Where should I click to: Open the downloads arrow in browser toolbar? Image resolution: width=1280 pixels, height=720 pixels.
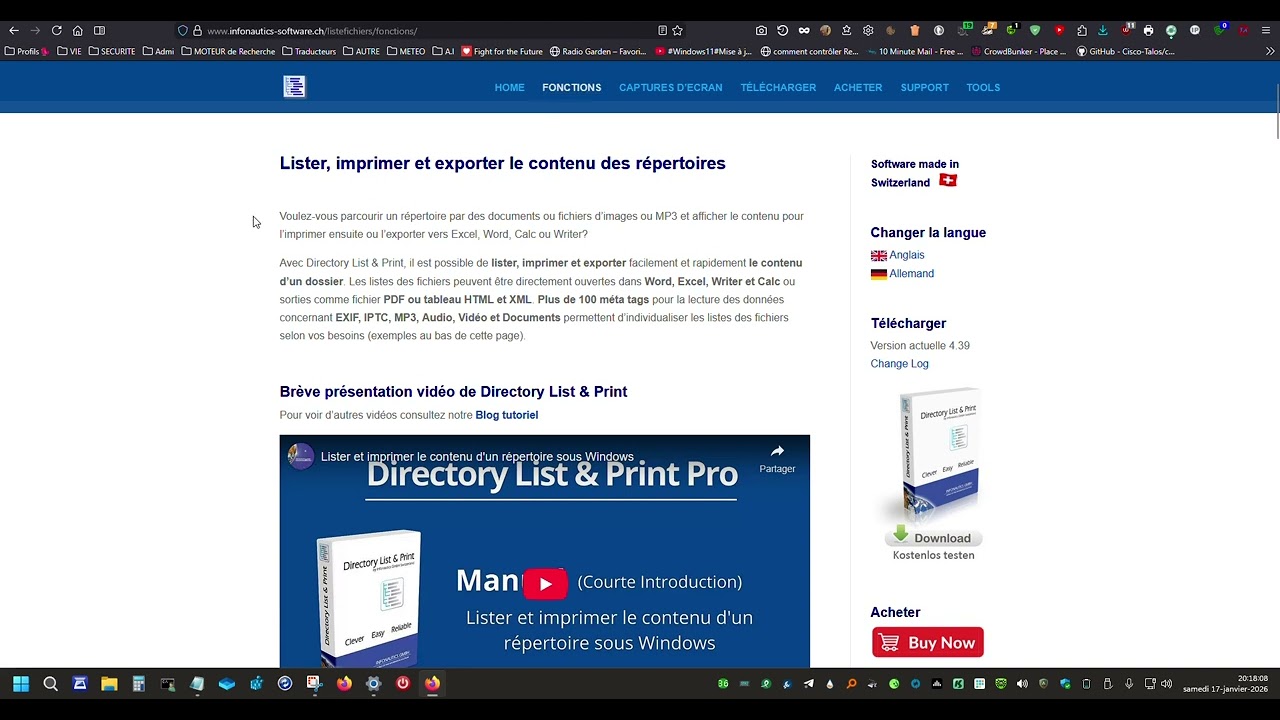(1102, 31)
